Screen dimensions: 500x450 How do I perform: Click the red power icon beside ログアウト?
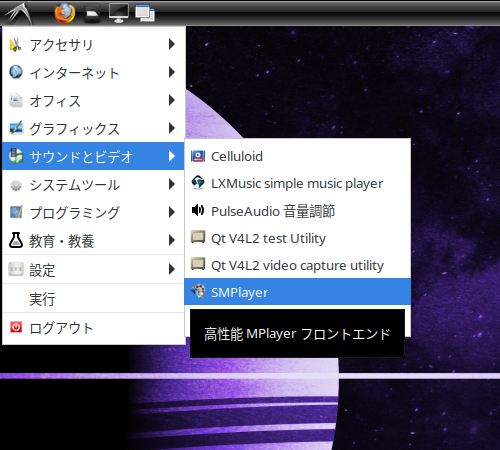tap(16, 327)
